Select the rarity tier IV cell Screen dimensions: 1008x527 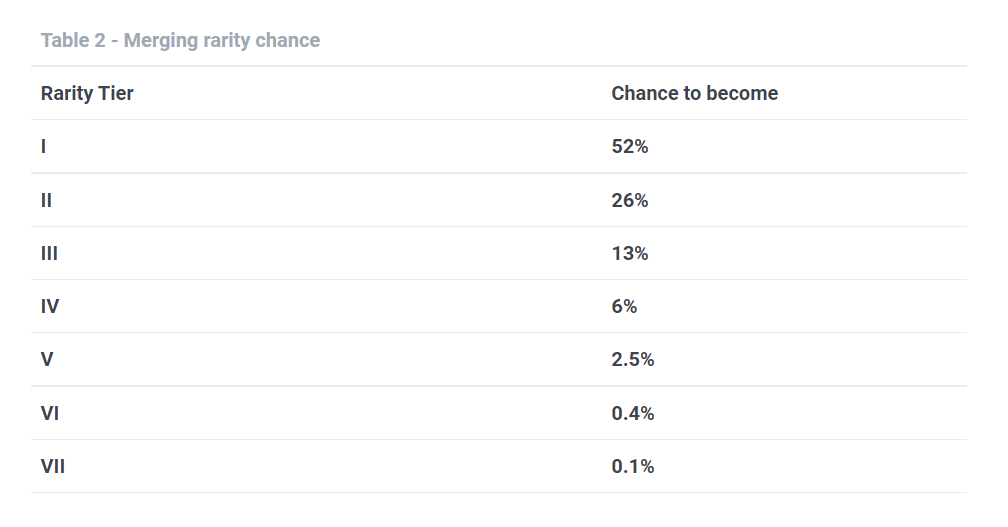click(x=50, y=307)
